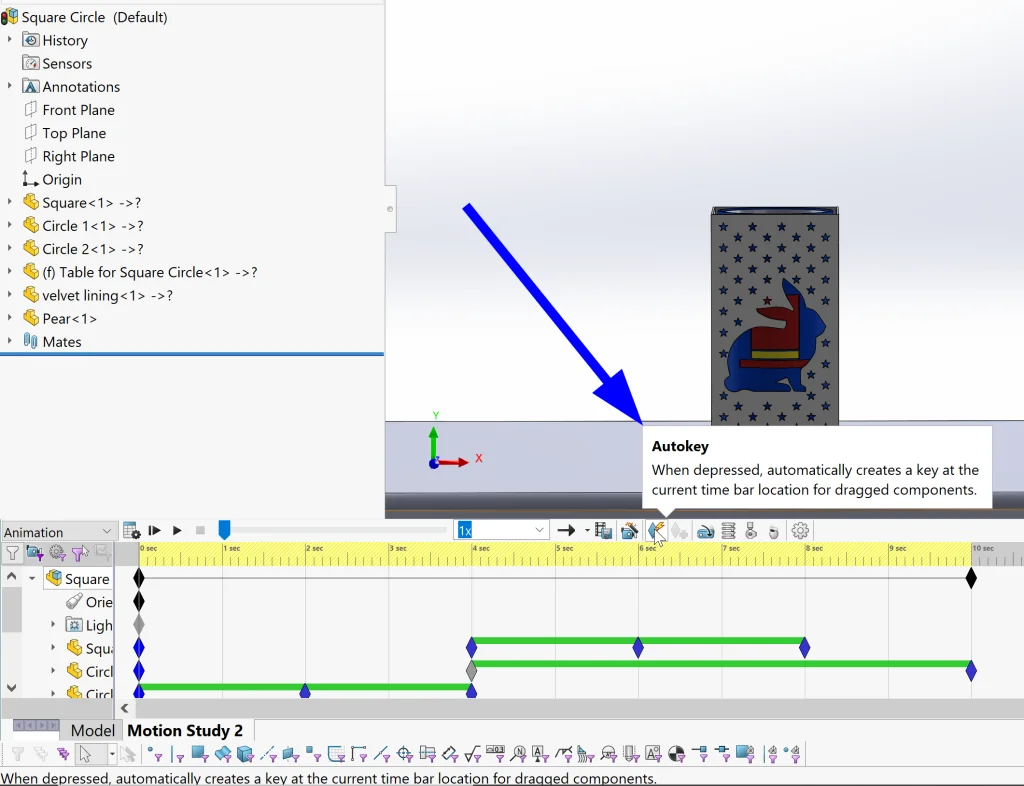Click Square key point at 8 sec
The height and width of the screenshot is (786, 1024).
click(x=805, y=648)
